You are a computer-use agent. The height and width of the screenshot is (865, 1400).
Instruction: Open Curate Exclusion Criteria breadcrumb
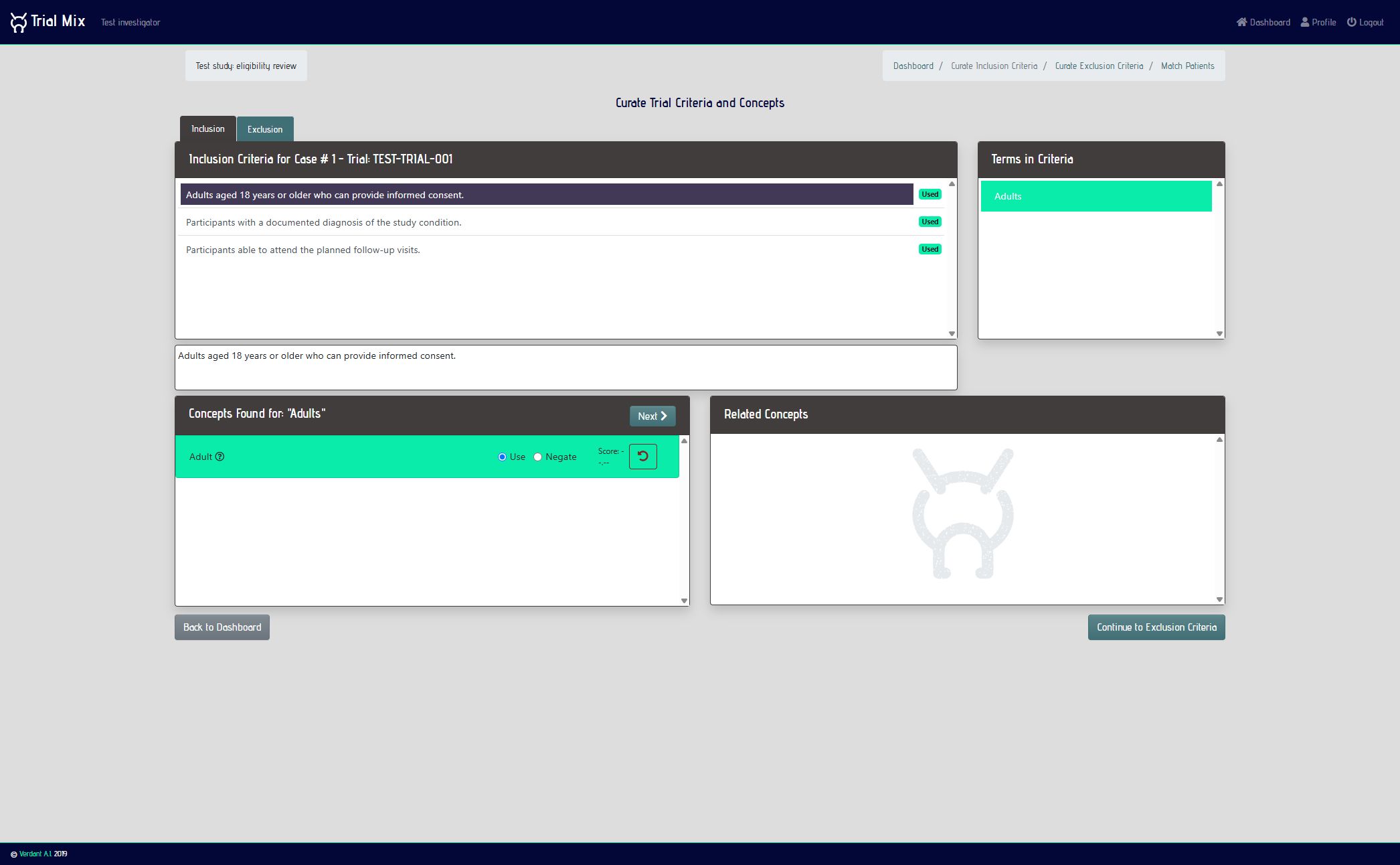[x=1099, y=66]
